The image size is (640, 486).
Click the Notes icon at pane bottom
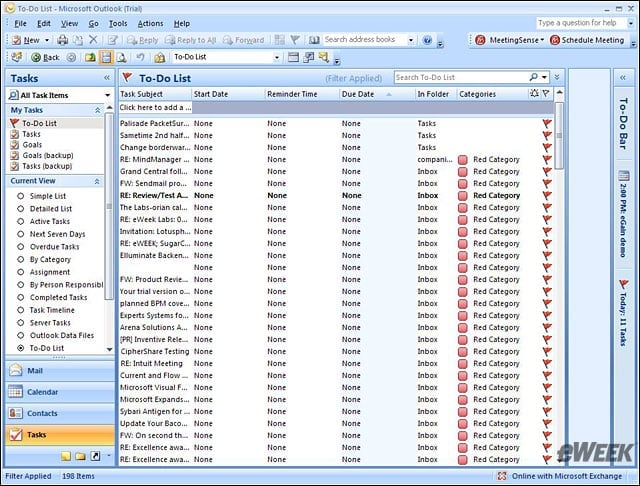[x=66, y=456]
